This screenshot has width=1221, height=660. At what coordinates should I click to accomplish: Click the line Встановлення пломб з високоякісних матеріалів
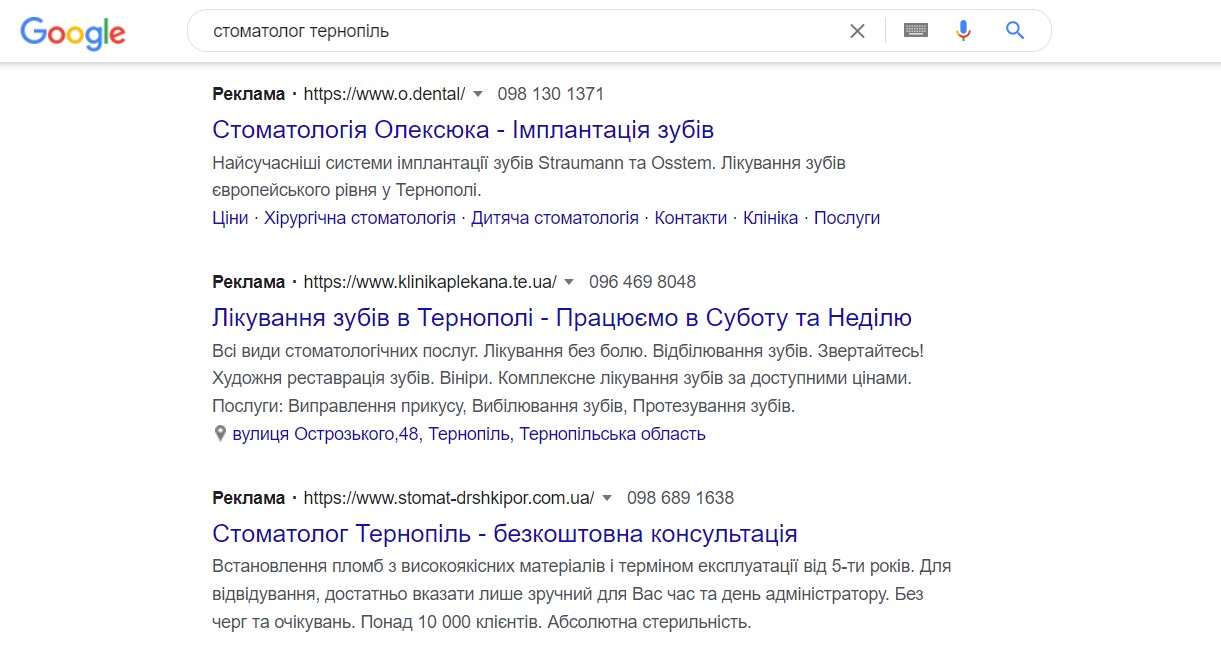pyautogui.click(x=582, y=566)
